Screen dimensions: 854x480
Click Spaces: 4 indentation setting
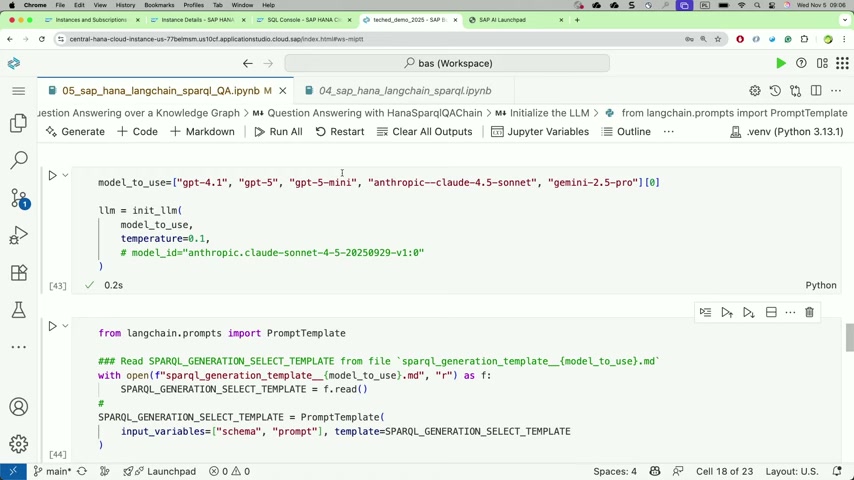click(615, 471)
